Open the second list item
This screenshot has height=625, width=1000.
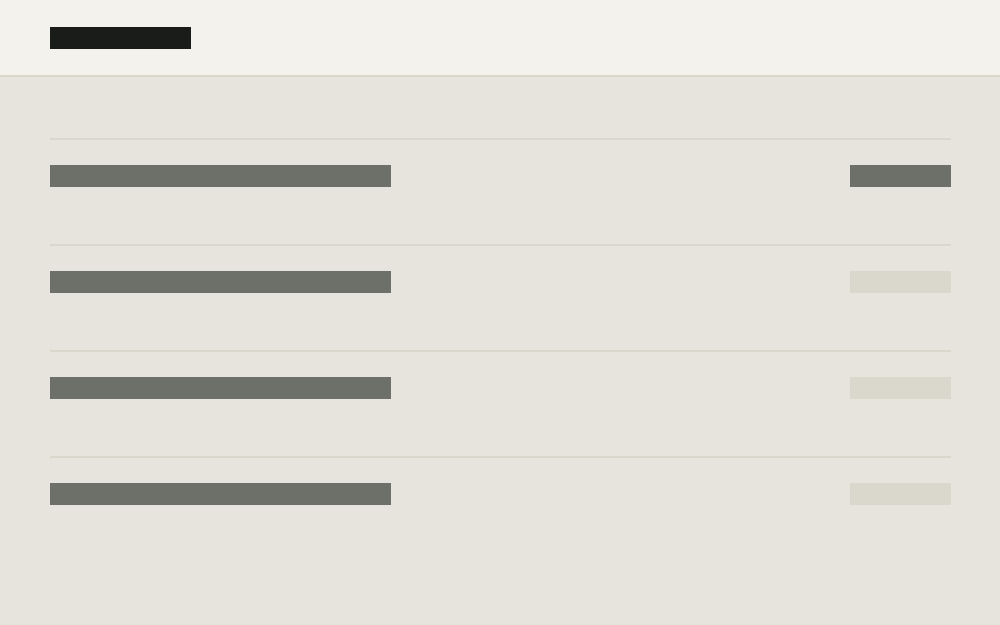(x=501, y=297)
